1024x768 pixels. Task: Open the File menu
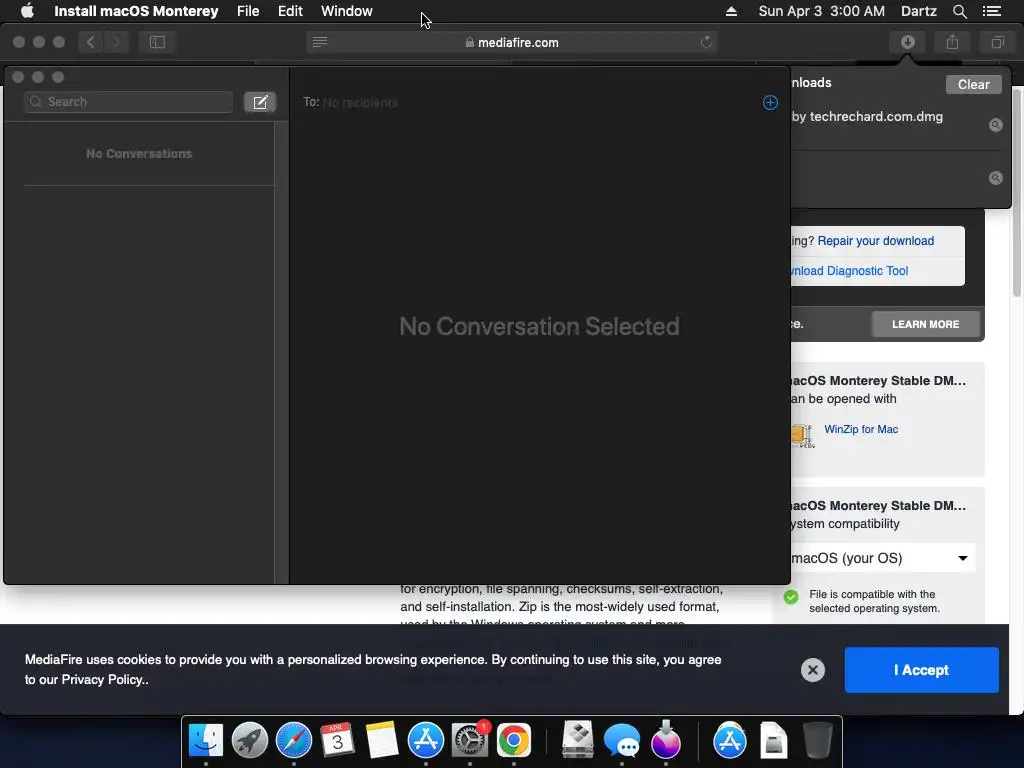[248, 11]
